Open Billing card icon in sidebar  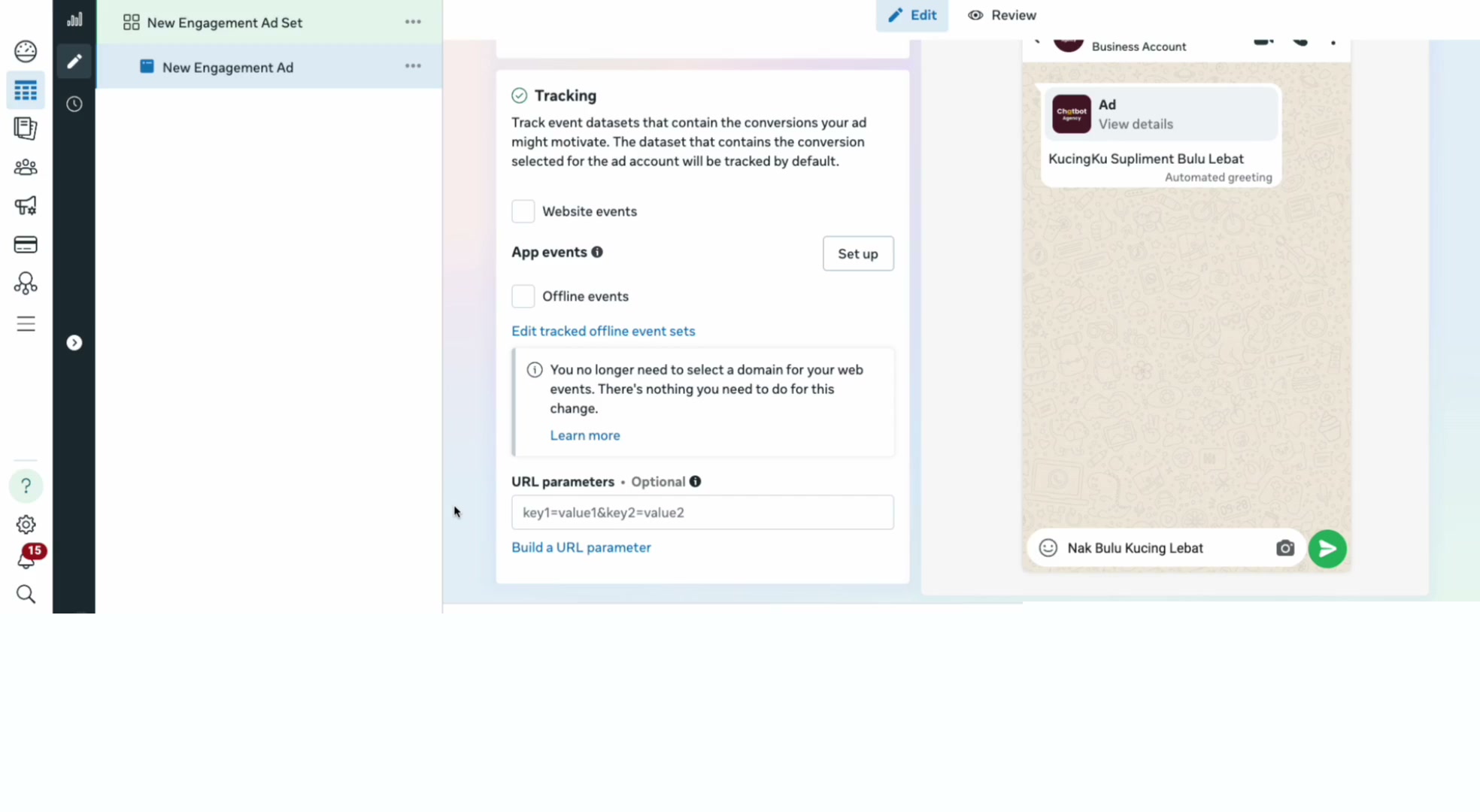point(26,245)
